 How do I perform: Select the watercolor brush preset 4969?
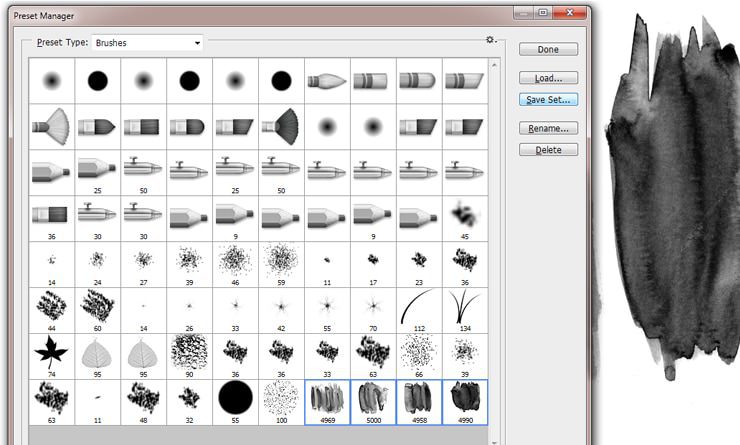(x=327, y=402)
